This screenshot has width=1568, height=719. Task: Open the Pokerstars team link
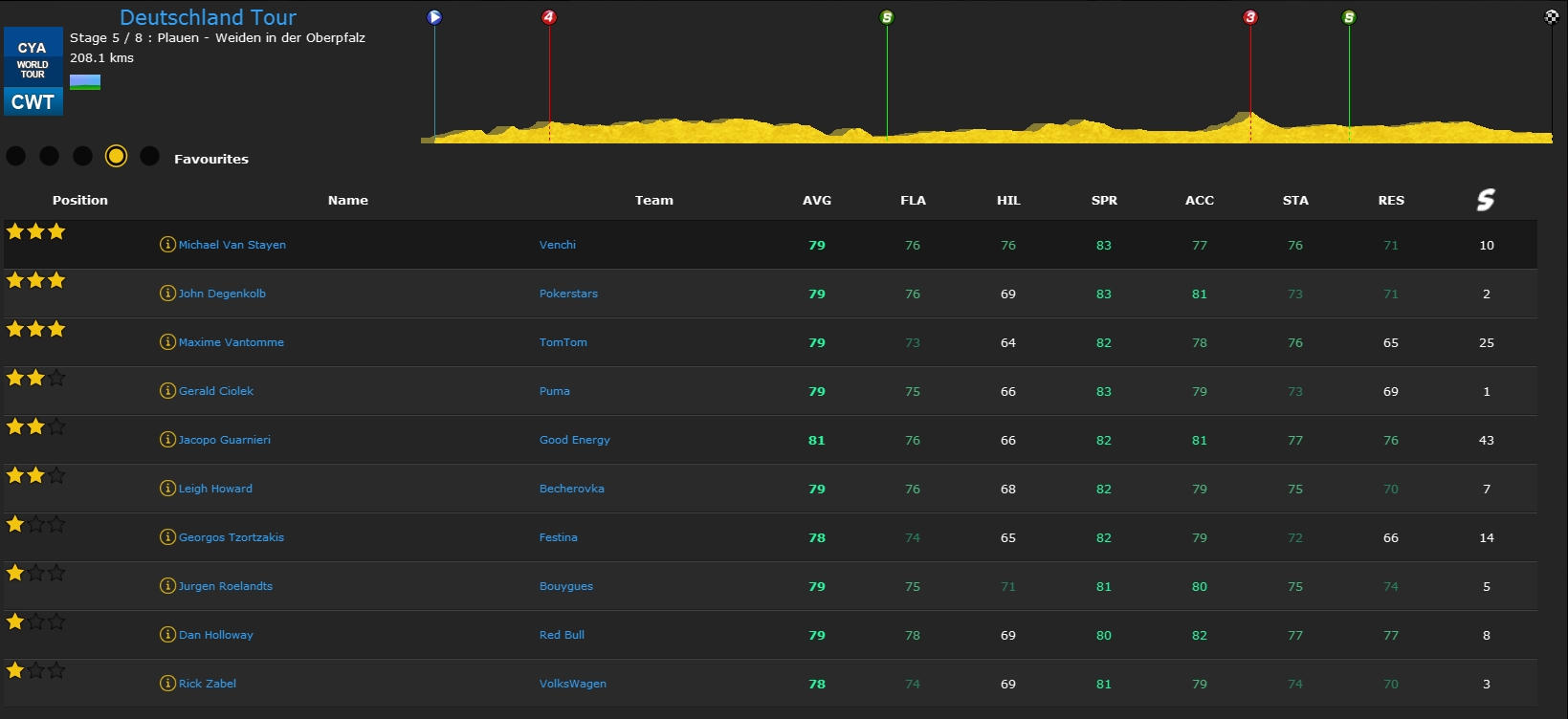(568, 294)
